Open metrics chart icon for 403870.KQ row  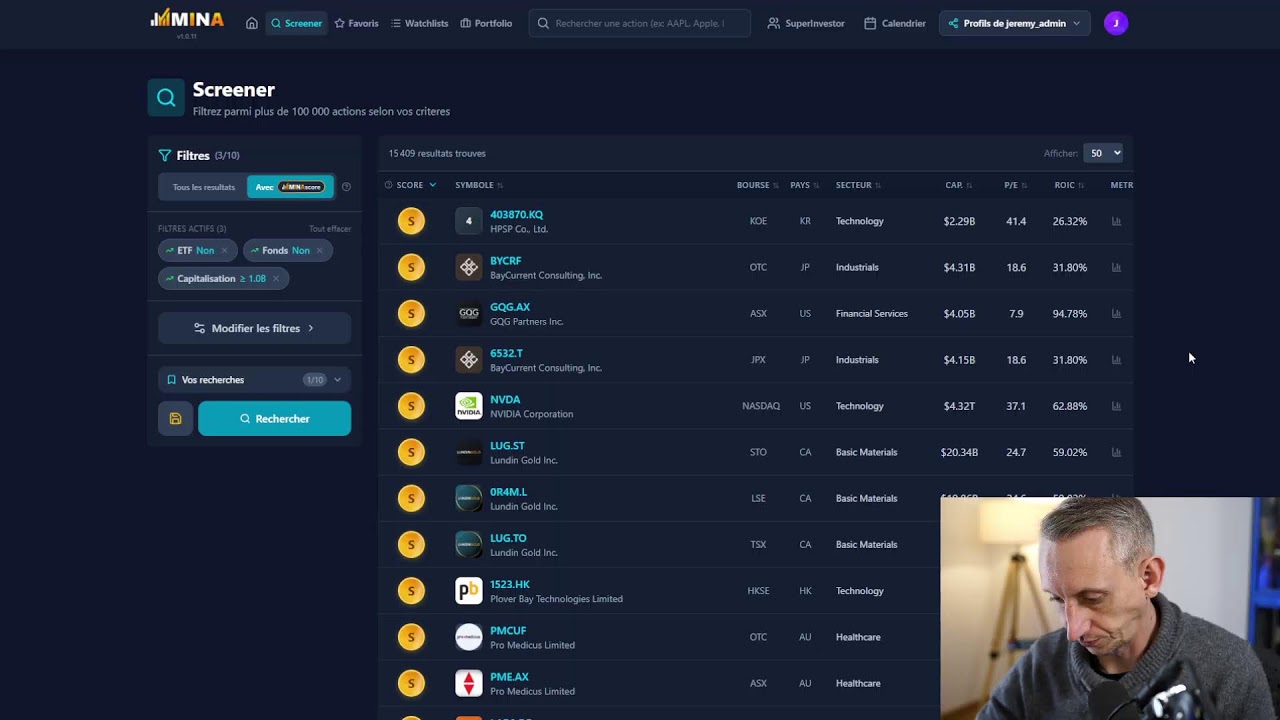click(x=1116, y=221)
